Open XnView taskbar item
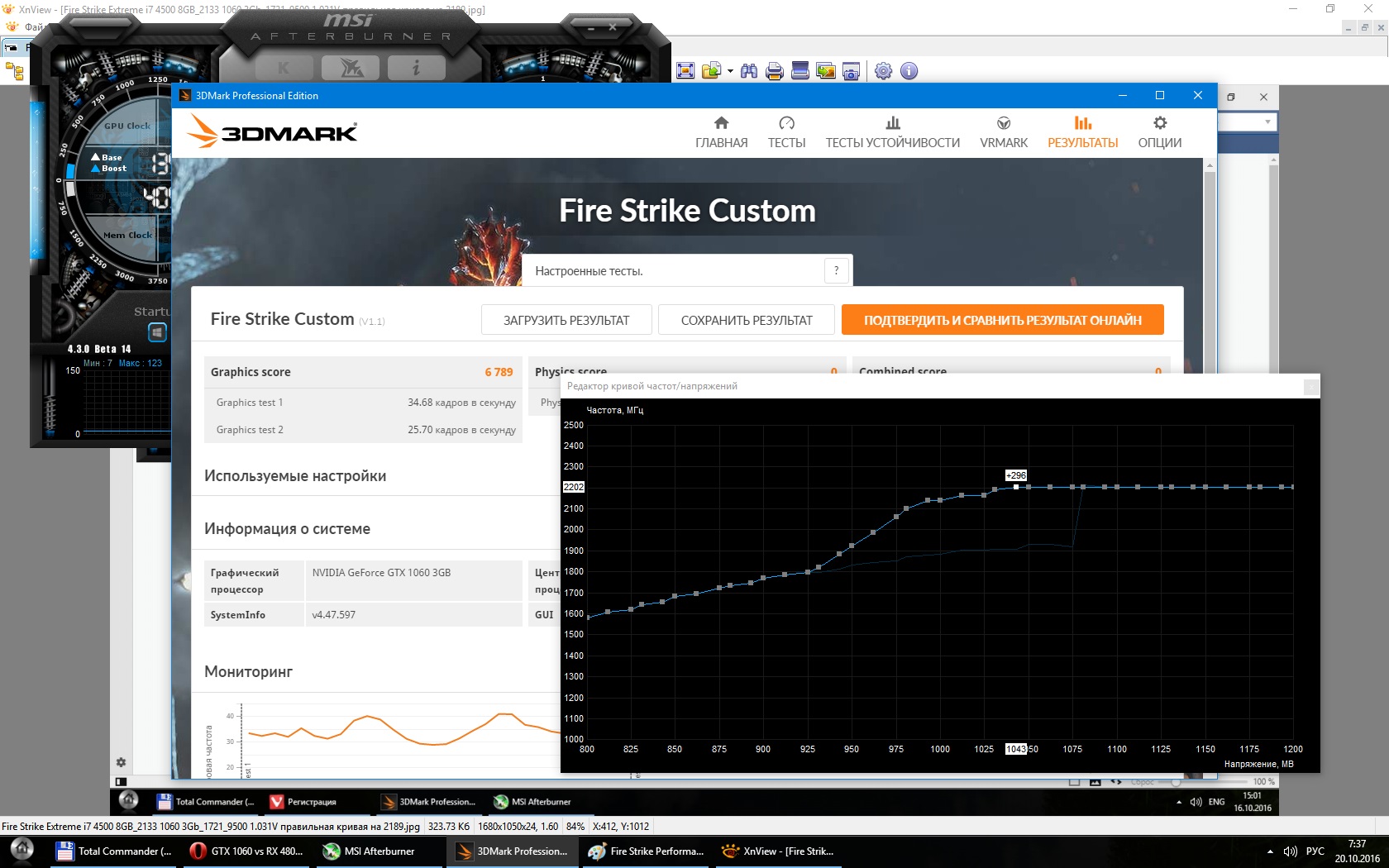 click(779, 851)
